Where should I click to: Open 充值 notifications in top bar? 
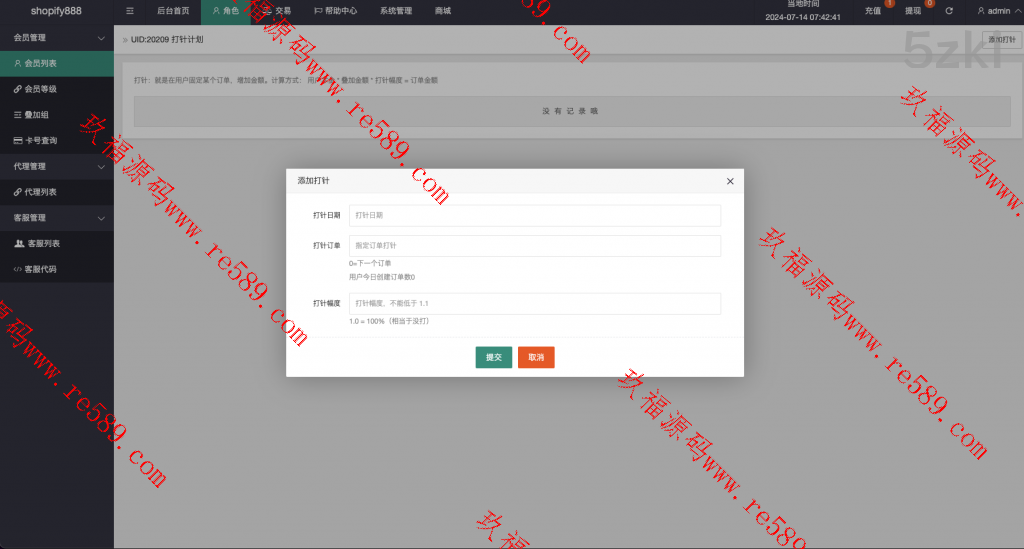(x=873, y=11)
